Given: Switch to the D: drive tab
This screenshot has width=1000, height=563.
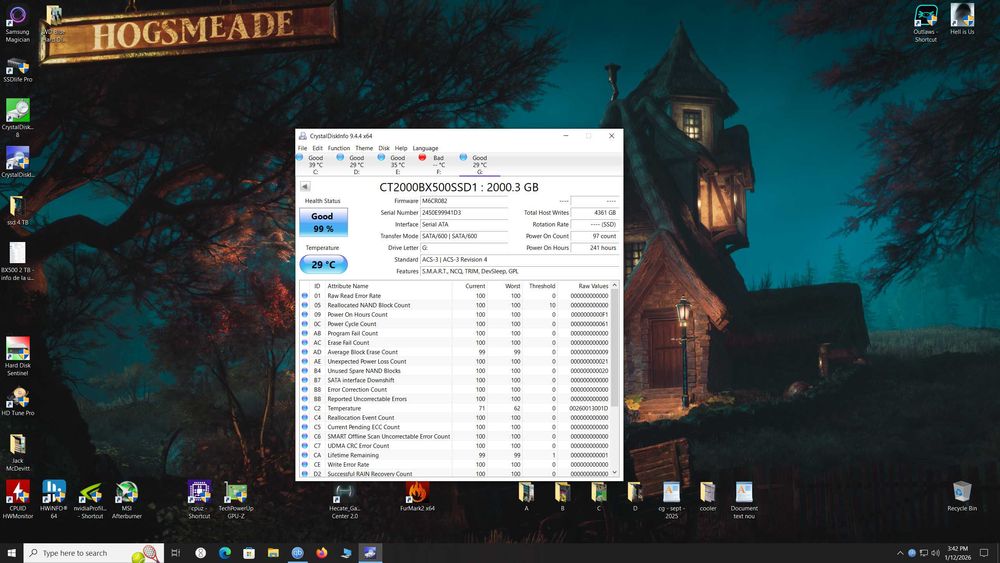Looking at the screenshot, I should coord(356,165).
